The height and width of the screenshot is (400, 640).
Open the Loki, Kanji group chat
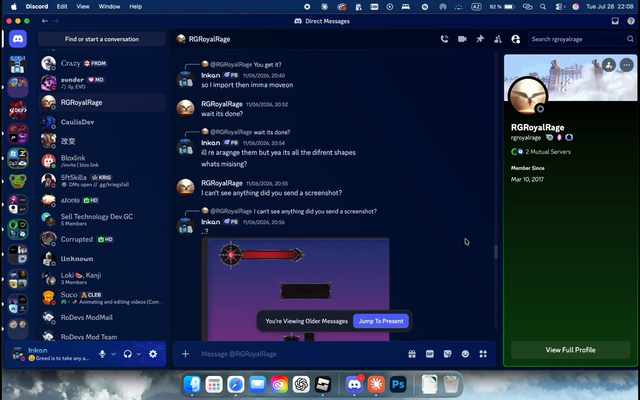(x=102, y=278)
